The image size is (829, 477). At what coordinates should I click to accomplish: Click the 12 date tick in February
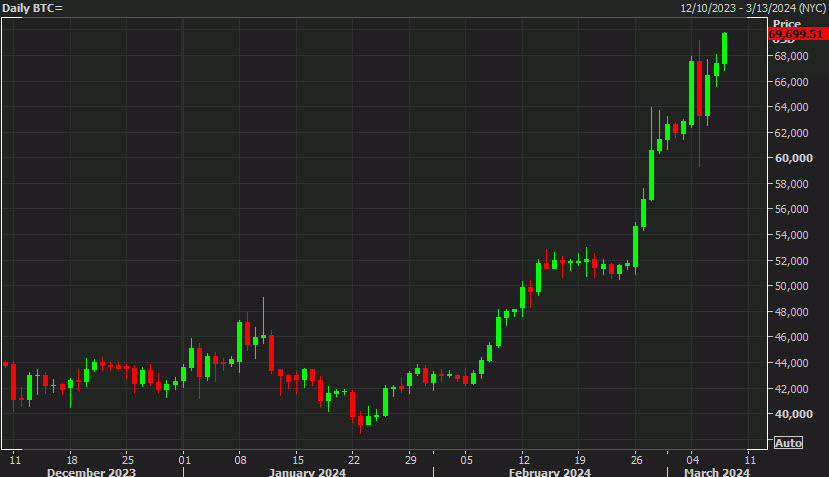pos(524,460)
